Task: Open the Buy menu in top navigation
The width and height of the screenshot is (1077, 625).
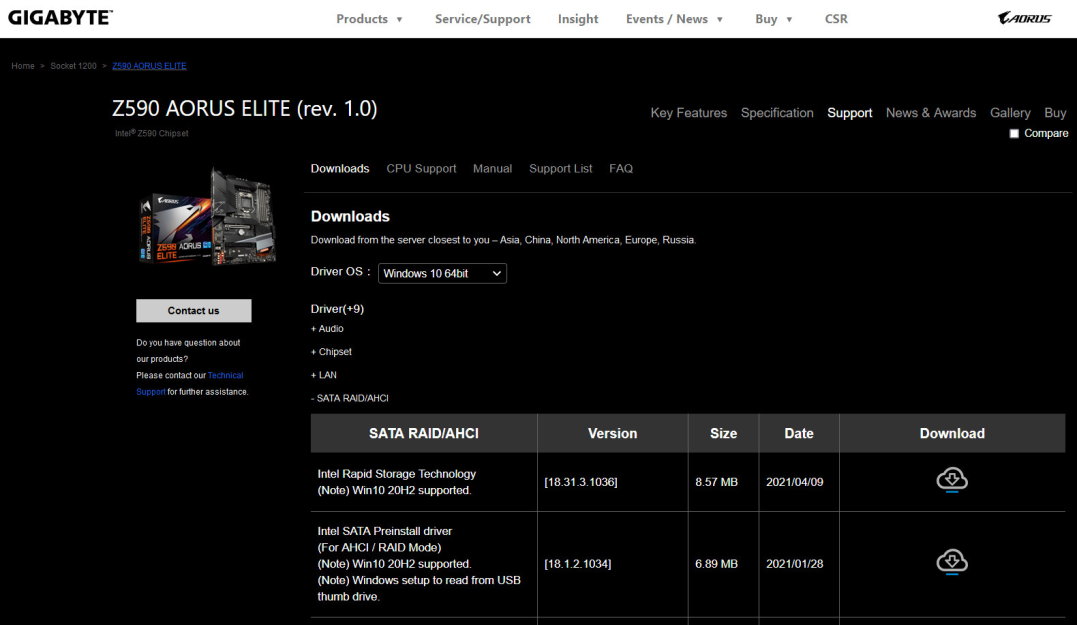Action: tap(773, 19)
